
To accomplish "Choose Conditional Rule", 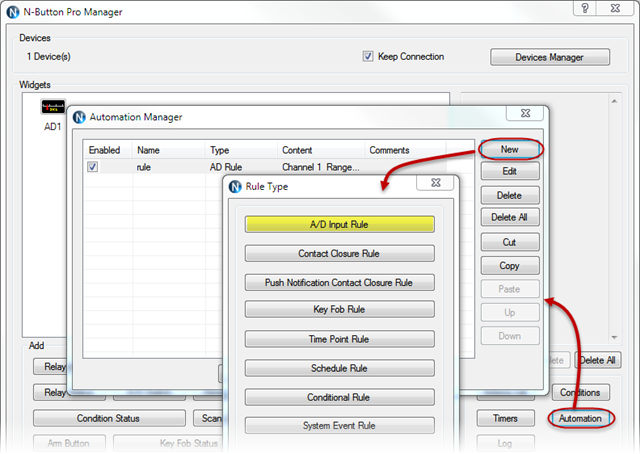I will pyautogui.click(x=339, y=397).
